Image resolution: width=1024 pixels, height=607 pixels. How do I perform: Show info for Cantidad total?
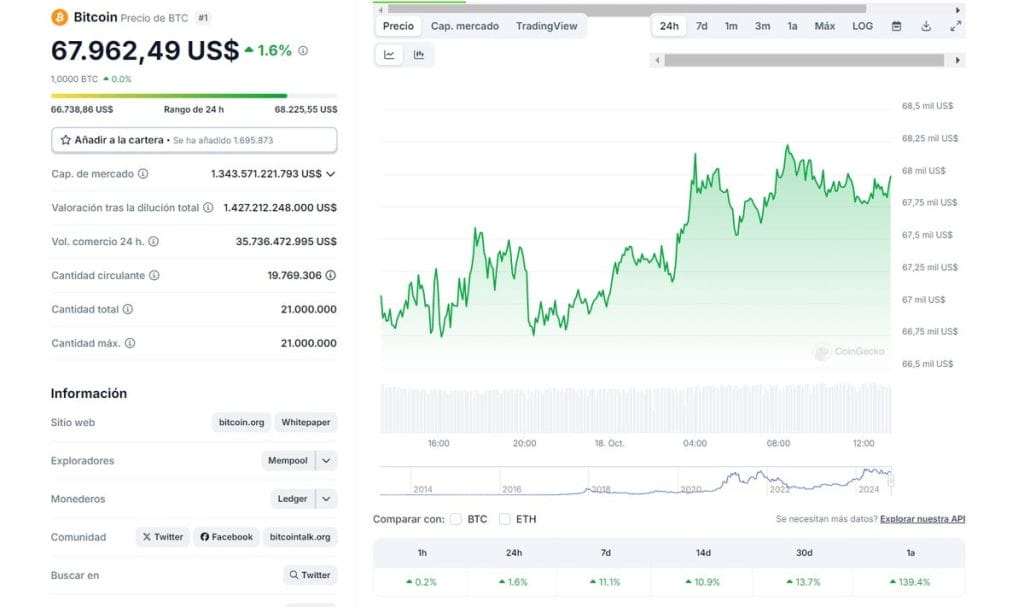click(128, 309)
